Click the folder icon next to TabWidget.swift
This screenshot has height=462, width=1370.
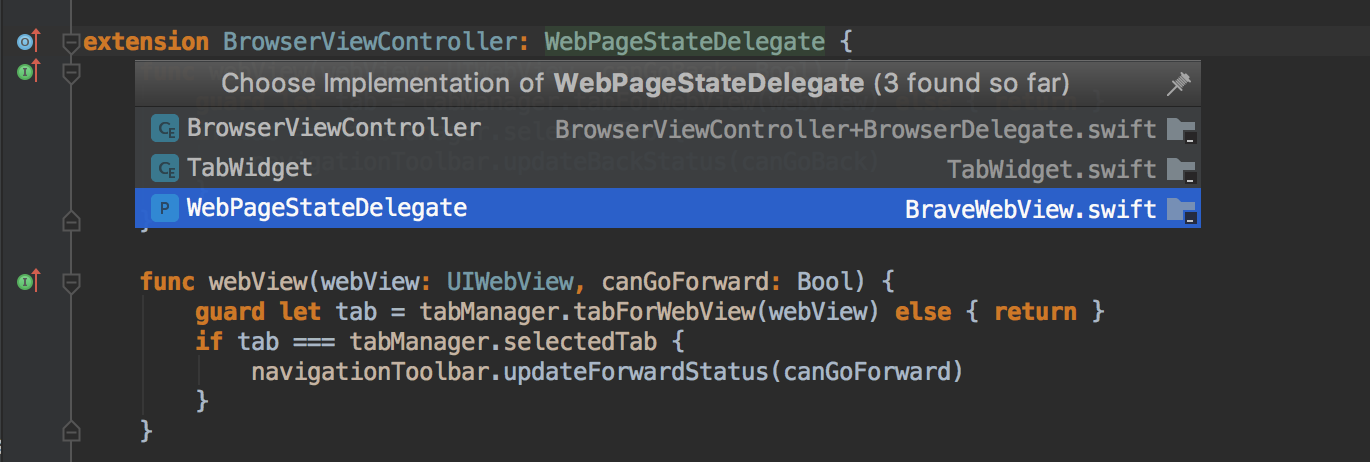tap(1181, 169)
